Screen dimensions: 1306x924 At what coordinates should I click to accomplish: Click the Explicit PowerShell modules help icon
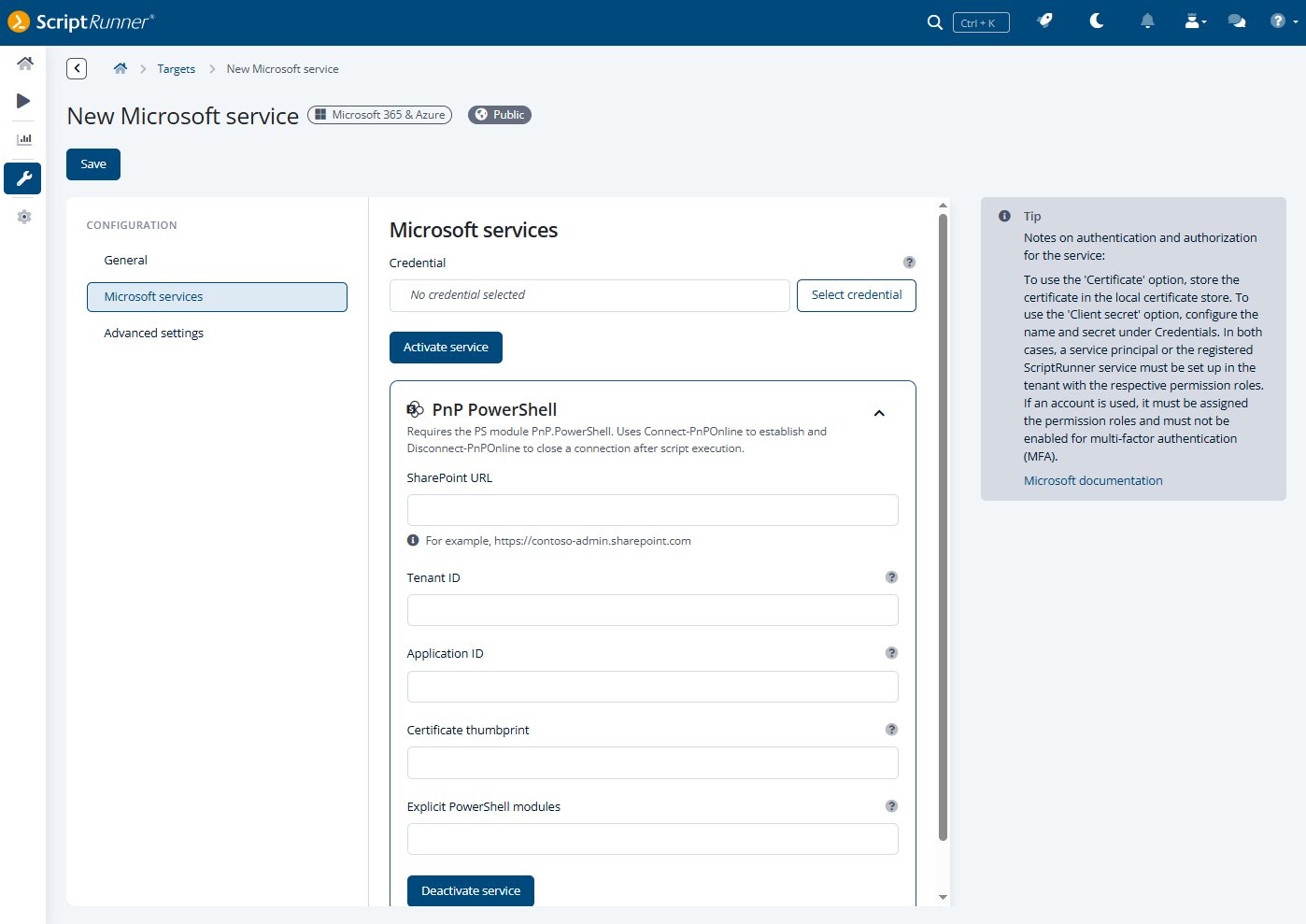891,806
